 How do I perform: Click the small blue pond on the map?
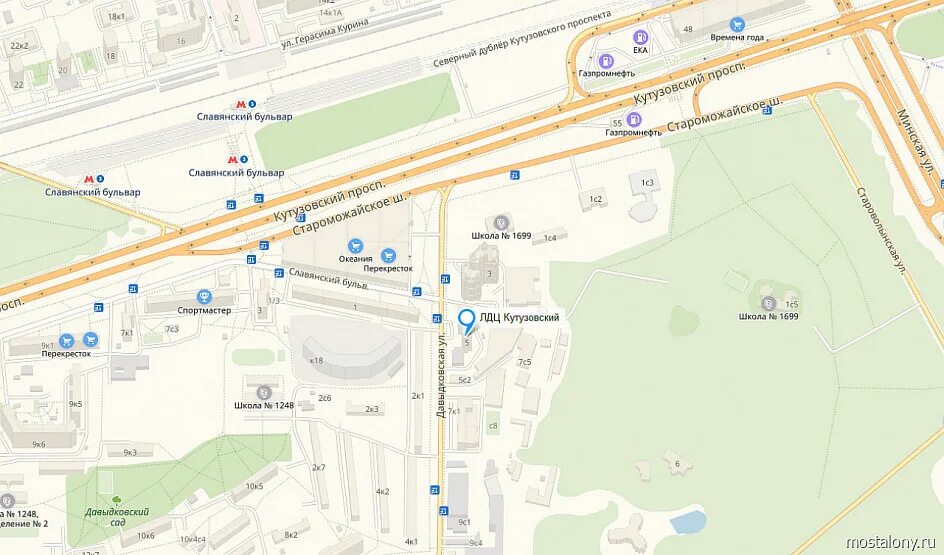click(x=688, y=521)
